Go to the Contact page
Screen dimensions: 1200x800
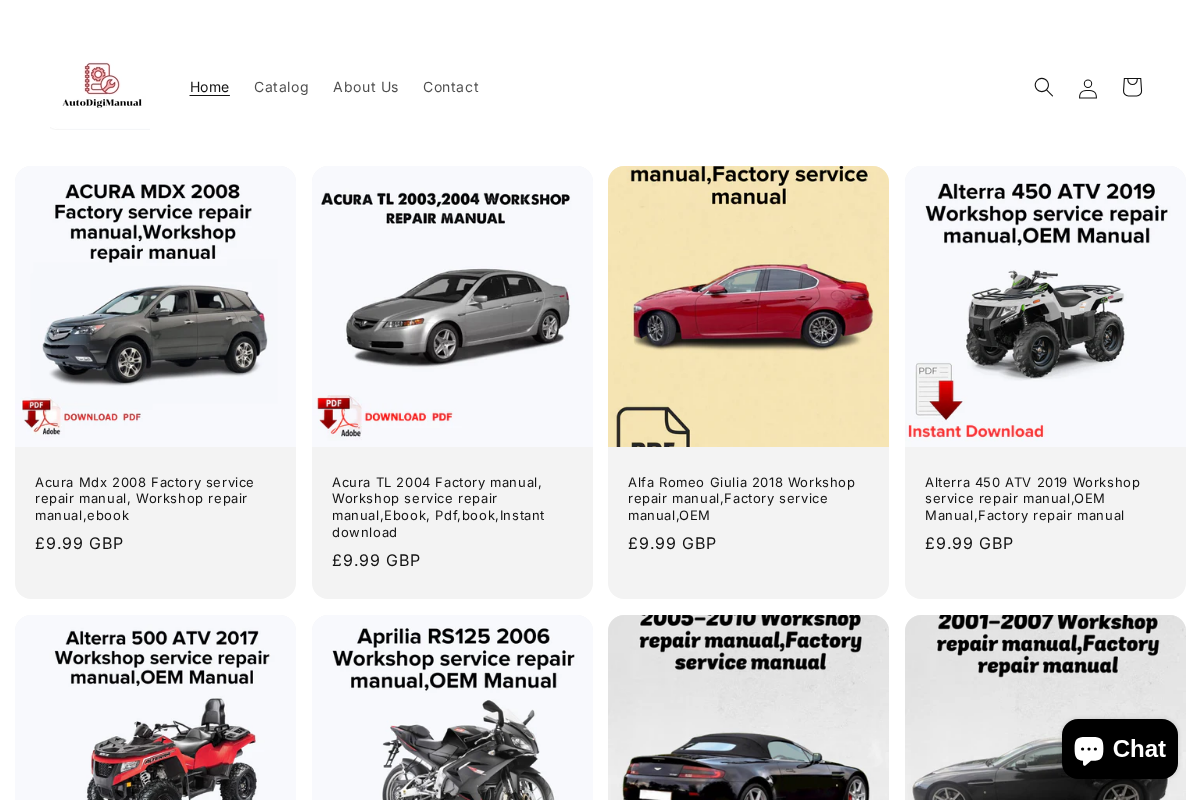click(450, 86)
